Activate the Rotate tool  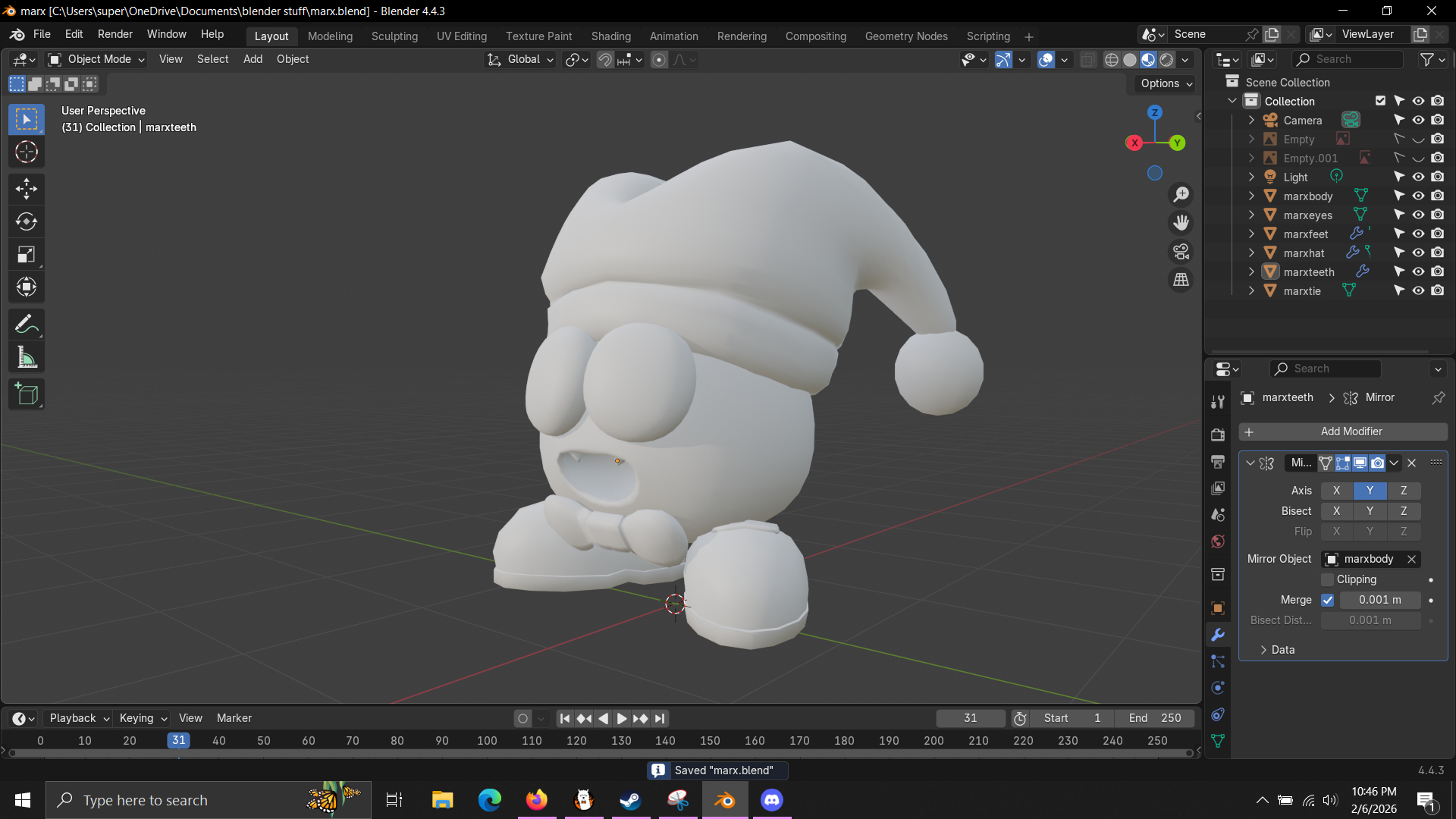(x=27, y=221)
